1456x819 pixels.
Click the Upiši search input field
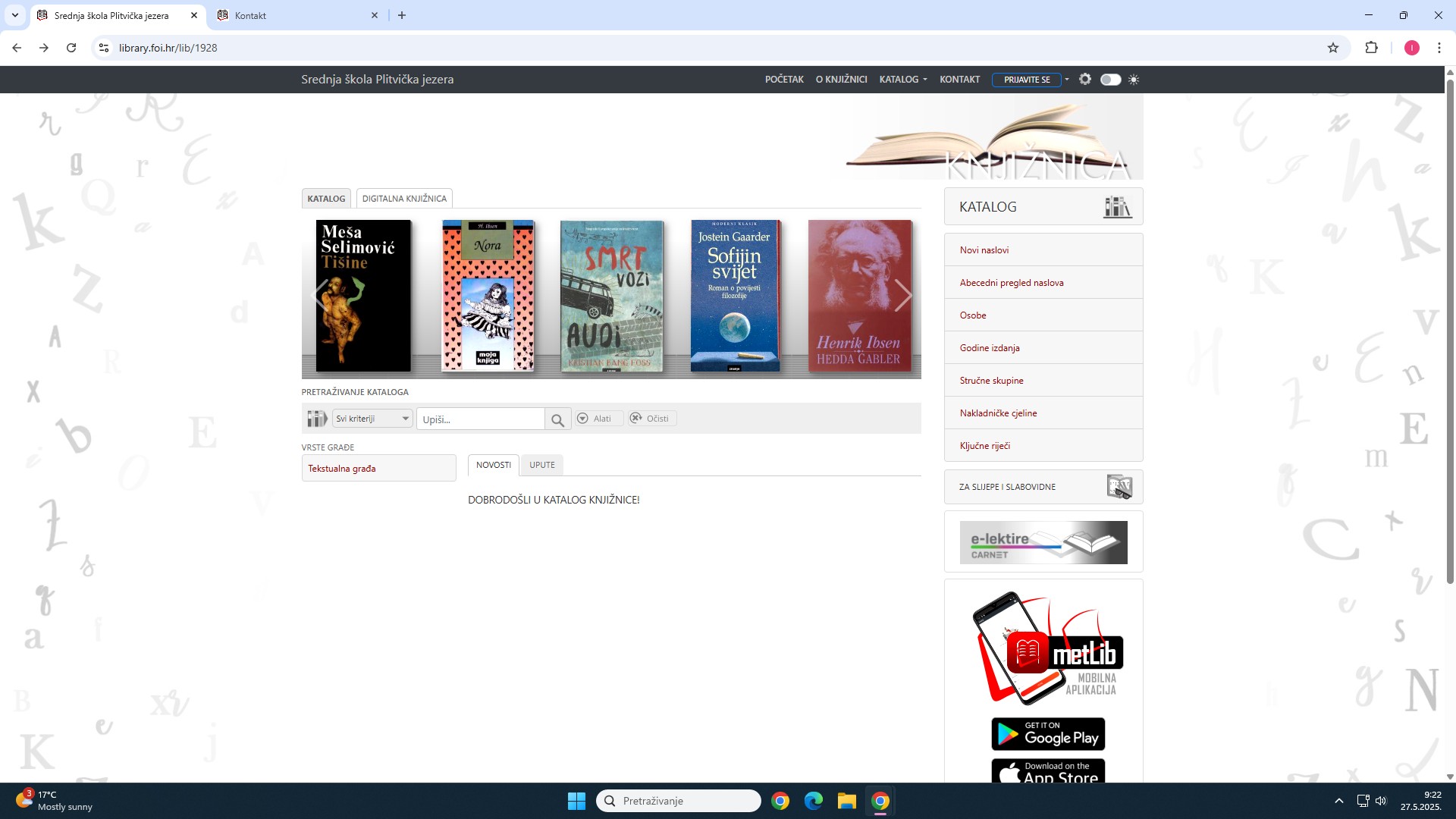point(481,419)
